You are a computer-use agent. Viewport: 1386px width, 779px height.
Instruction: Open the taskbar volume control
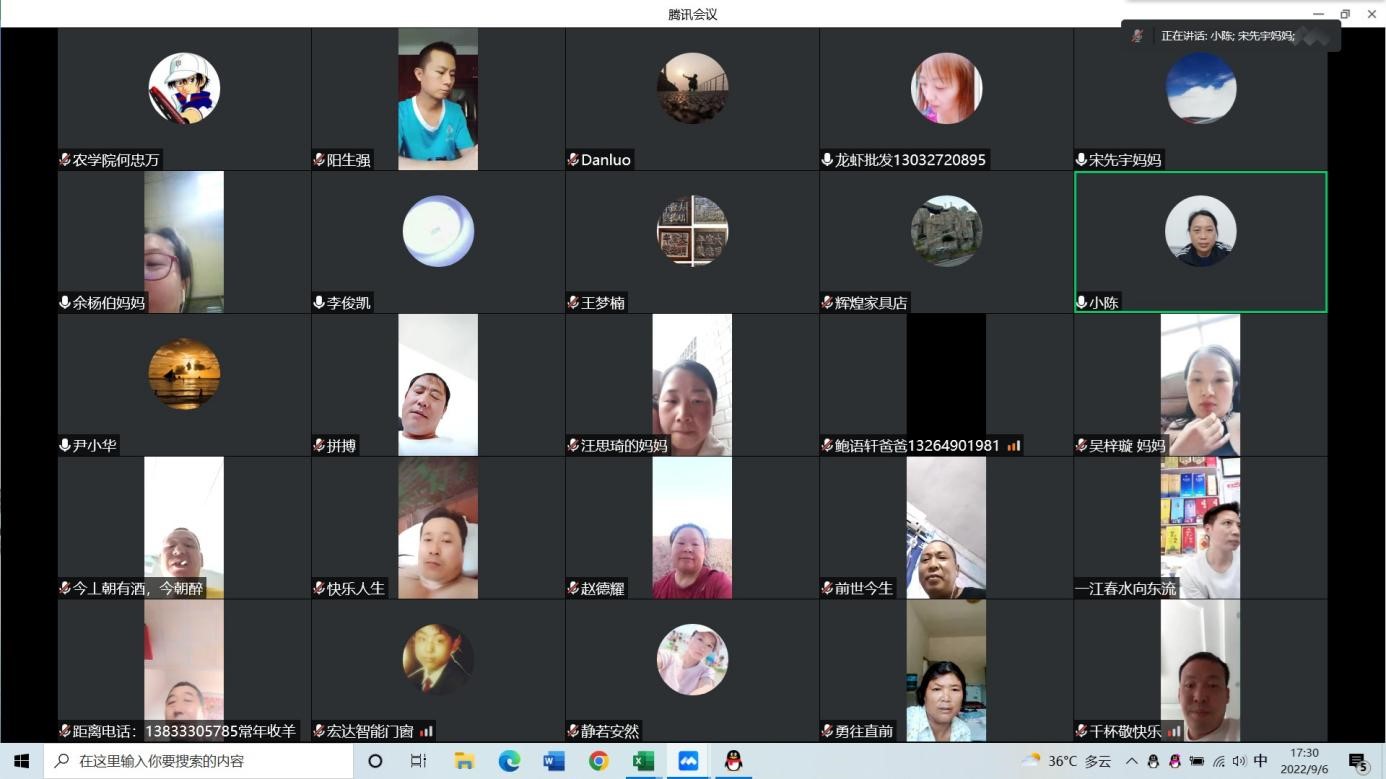pyautogui.click(x=1239, y=761)
